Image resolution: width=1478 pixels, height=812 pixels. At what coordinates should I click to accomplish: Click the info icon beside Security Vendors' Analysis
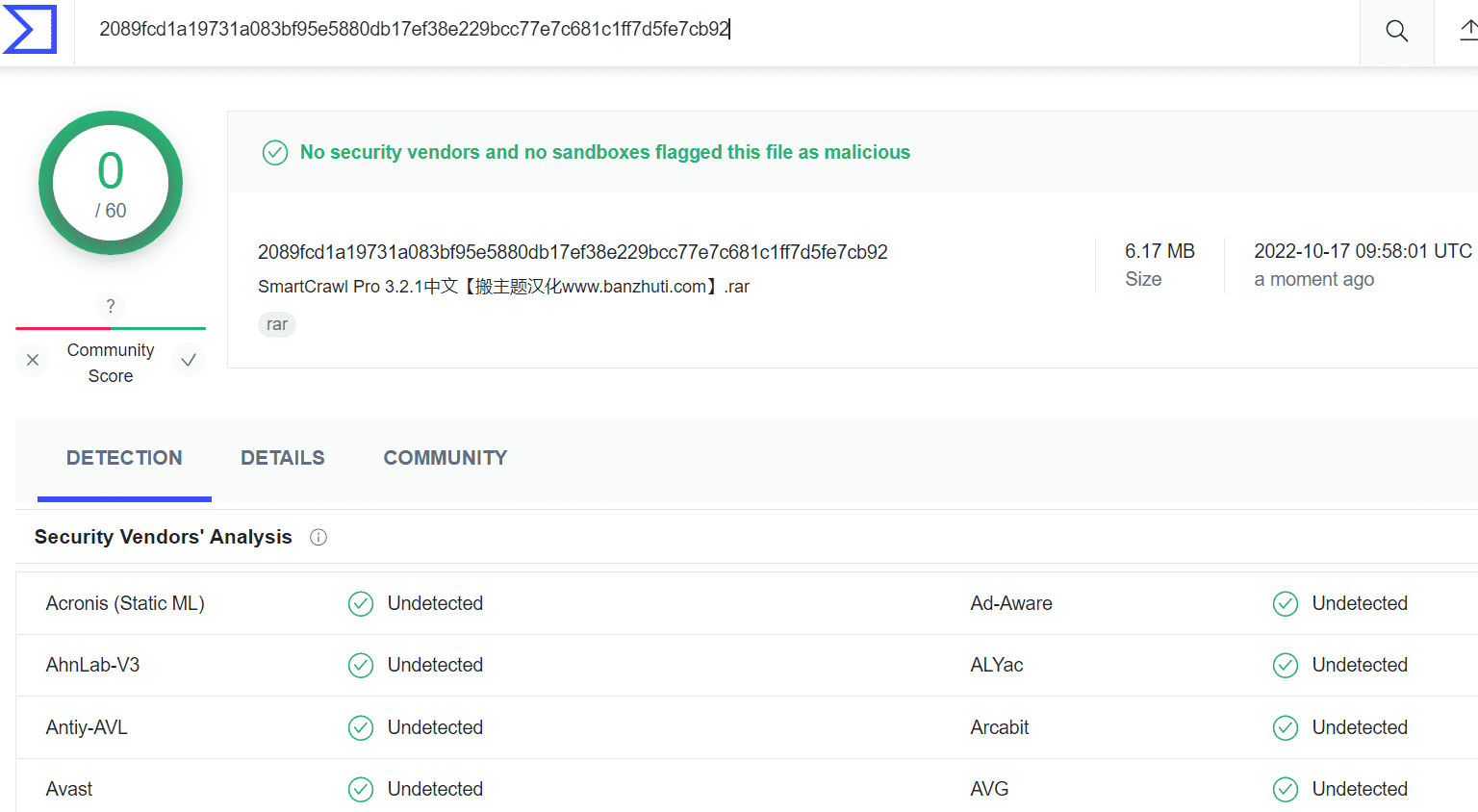(x=319, y=537)
